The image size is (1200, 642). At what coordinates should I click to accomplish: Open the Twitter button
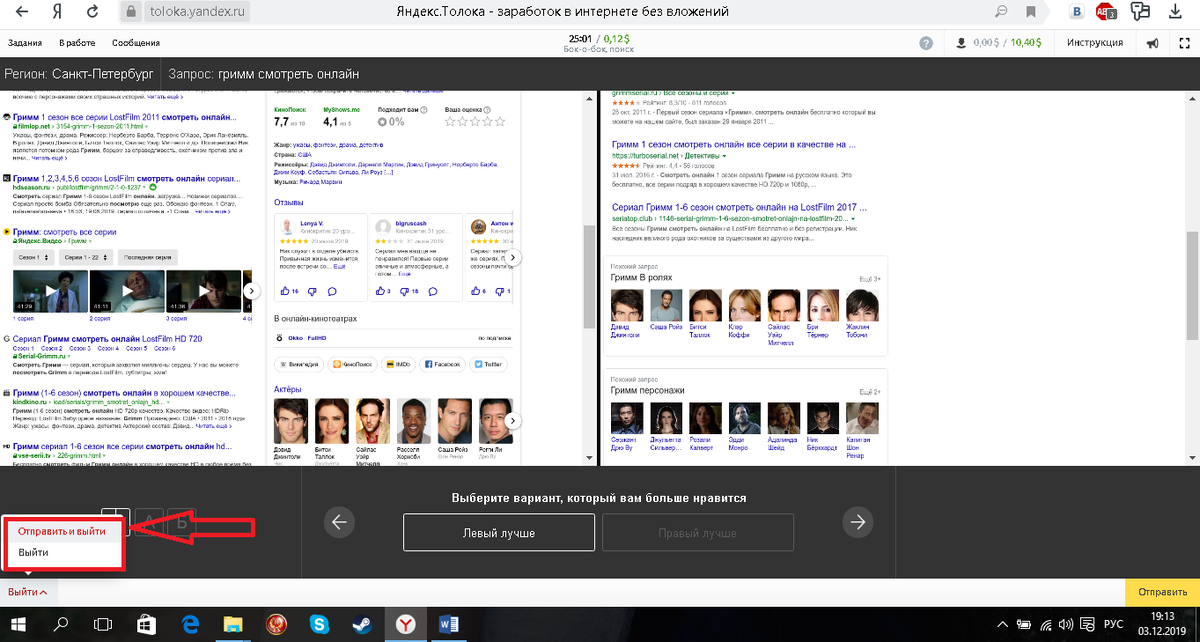(490, 365)
